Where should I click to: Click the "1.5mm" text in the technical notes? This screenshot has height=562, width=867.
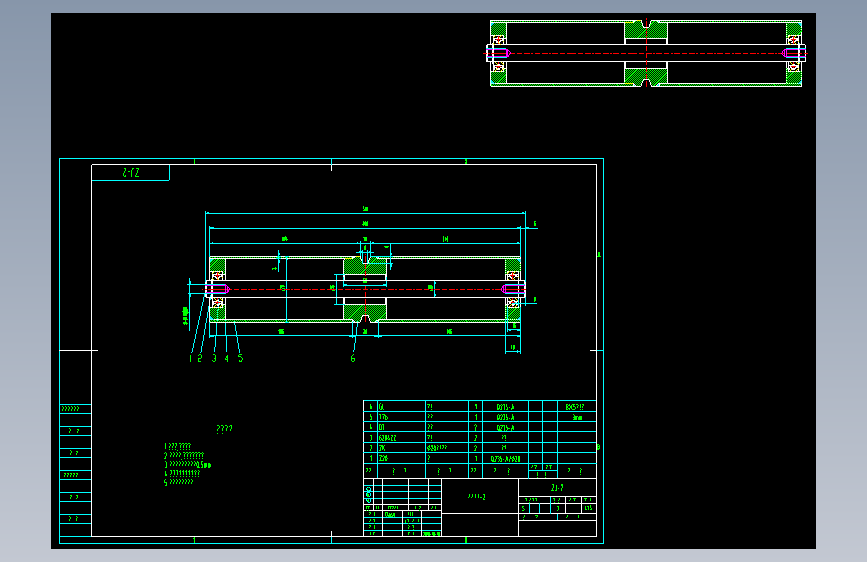coord(203,465)
